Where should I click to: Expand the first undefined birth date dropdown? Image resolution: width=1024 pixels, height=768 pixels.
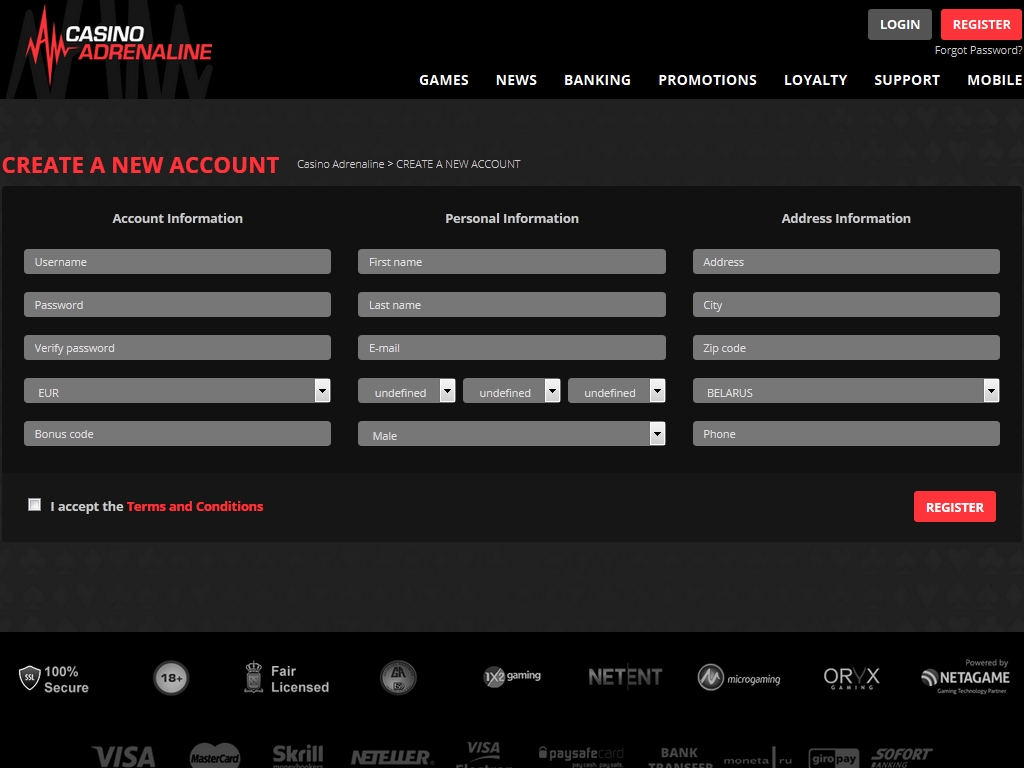[x=406, y=391]
